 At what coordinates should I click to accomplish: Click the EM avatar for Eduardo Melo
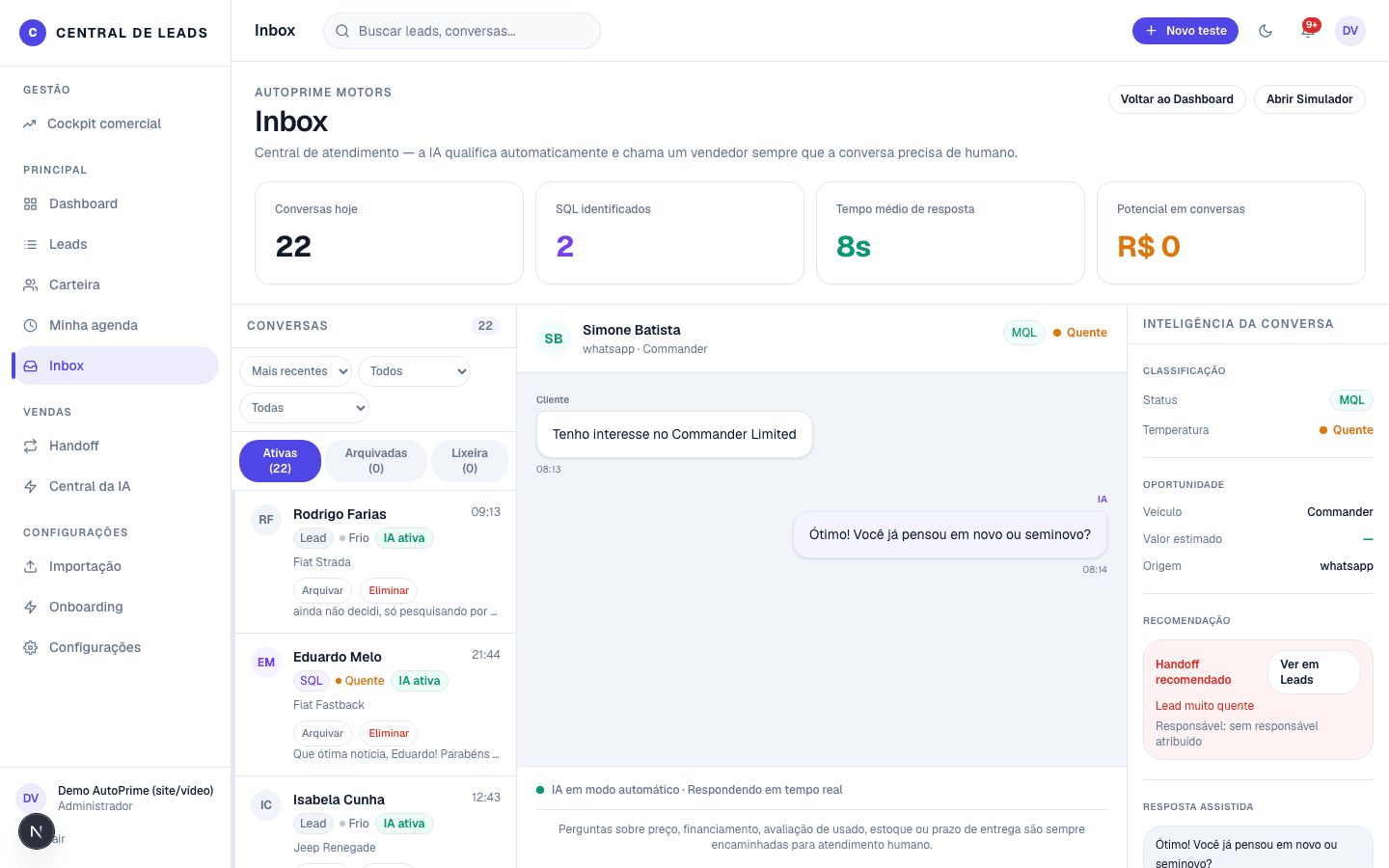pyautogui.click(x=266, y=663)
